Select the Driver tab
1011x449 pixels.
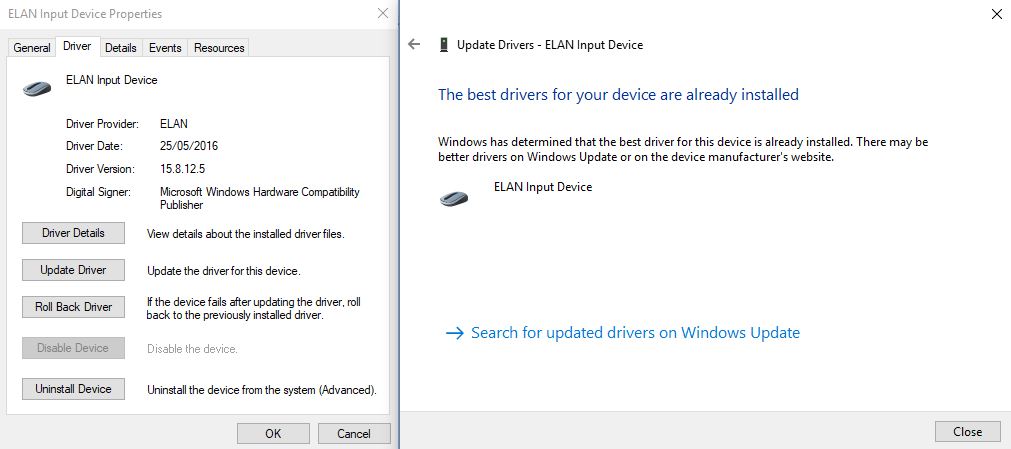(x=77, y=46)
